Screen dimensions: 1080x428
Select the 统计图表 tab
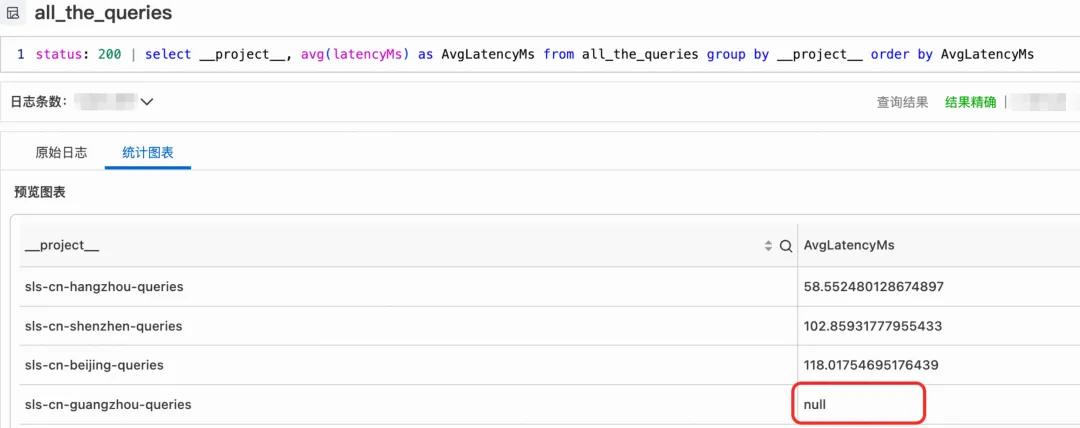tap(147, 152)
